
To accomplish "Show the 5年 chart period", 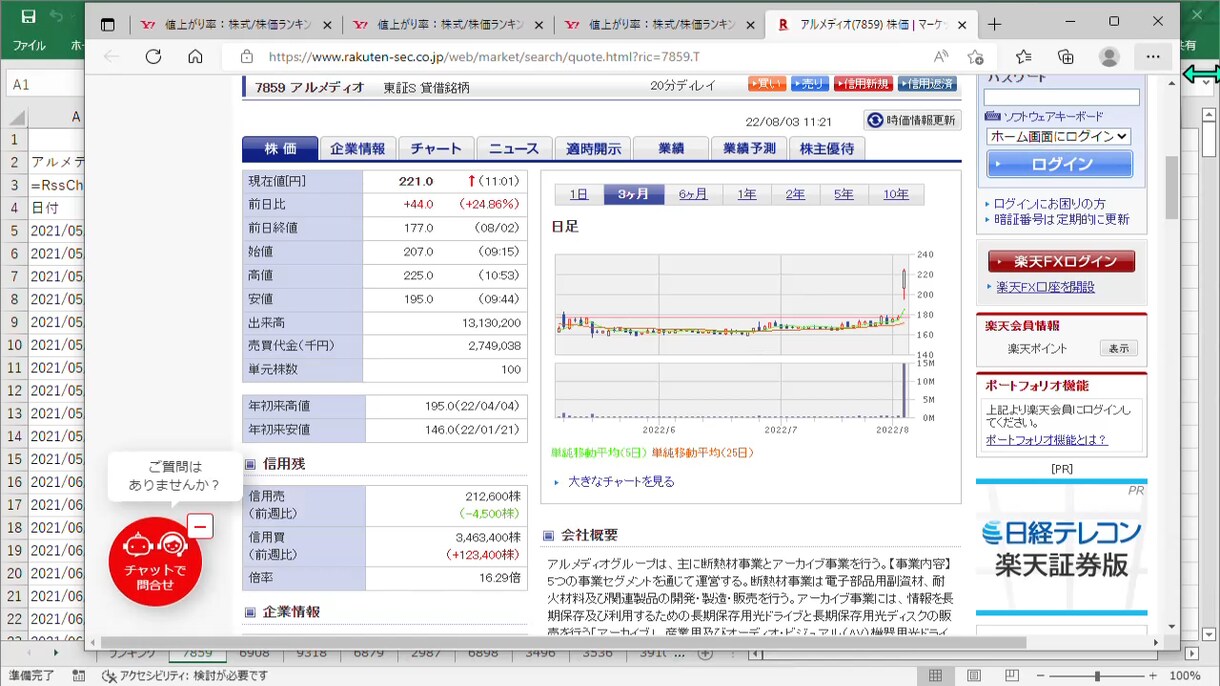I will pos(844,194).
